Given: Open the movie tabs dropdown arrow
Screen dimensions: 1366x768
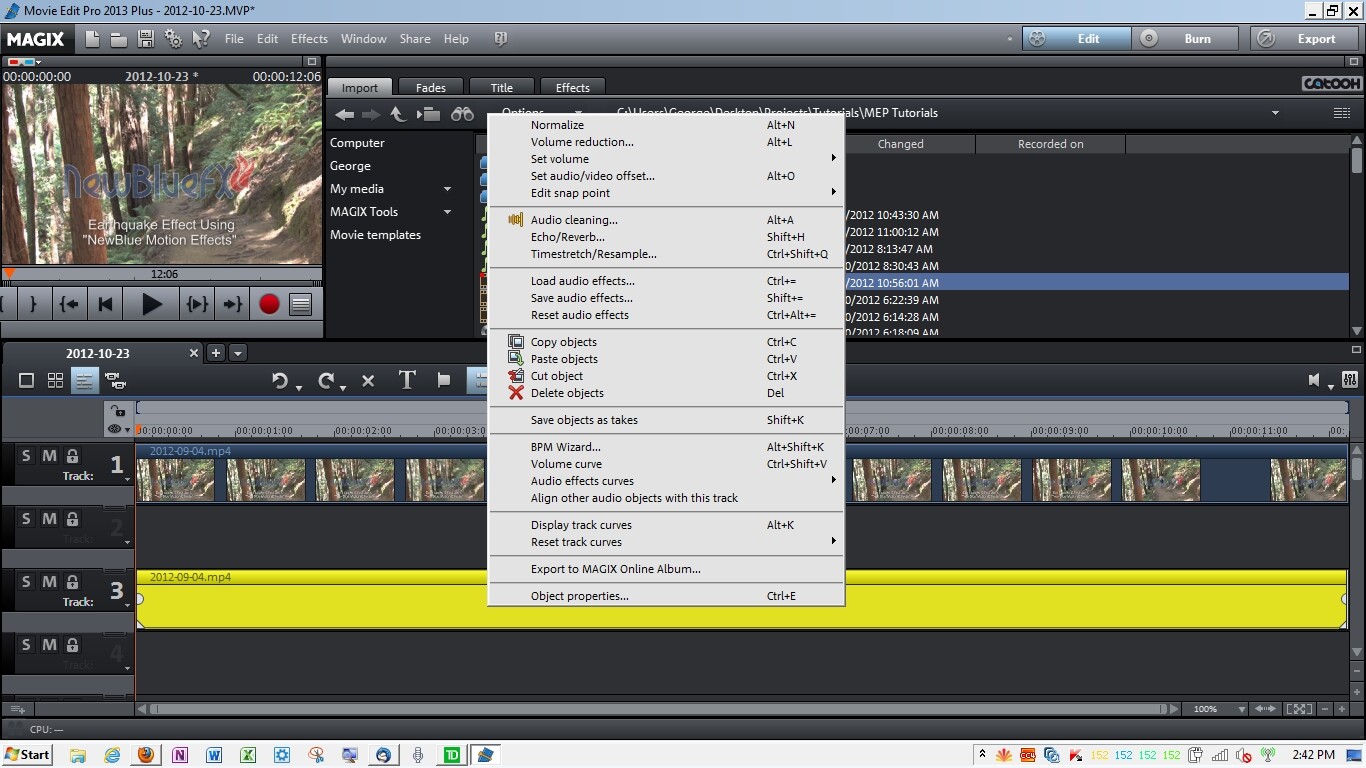Looking at the screenshot, I should [x=238, y=353].
